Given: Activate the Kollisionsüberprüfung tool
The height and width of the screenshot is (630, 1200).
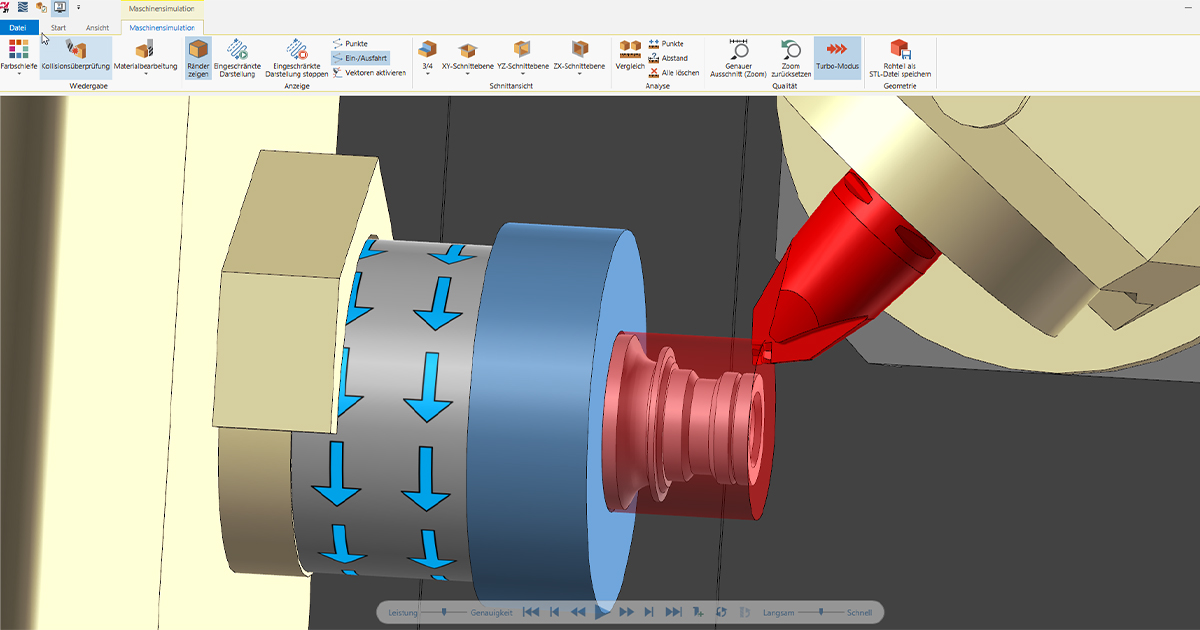Looking at the screenshot, I should click(76, 56).
